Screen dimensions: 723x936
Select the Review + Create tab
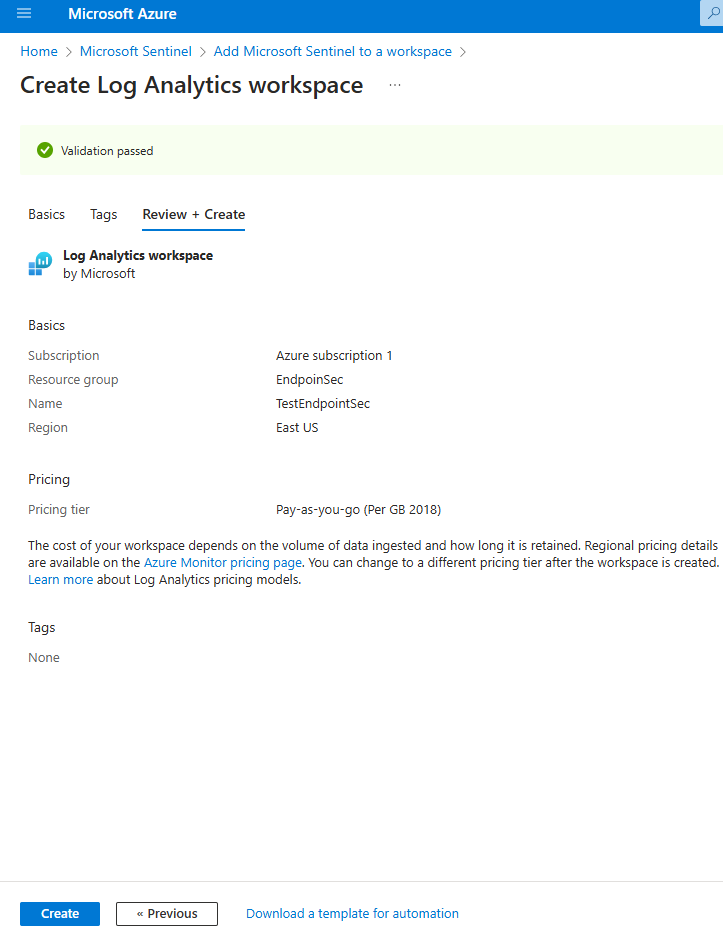[193, 214]
